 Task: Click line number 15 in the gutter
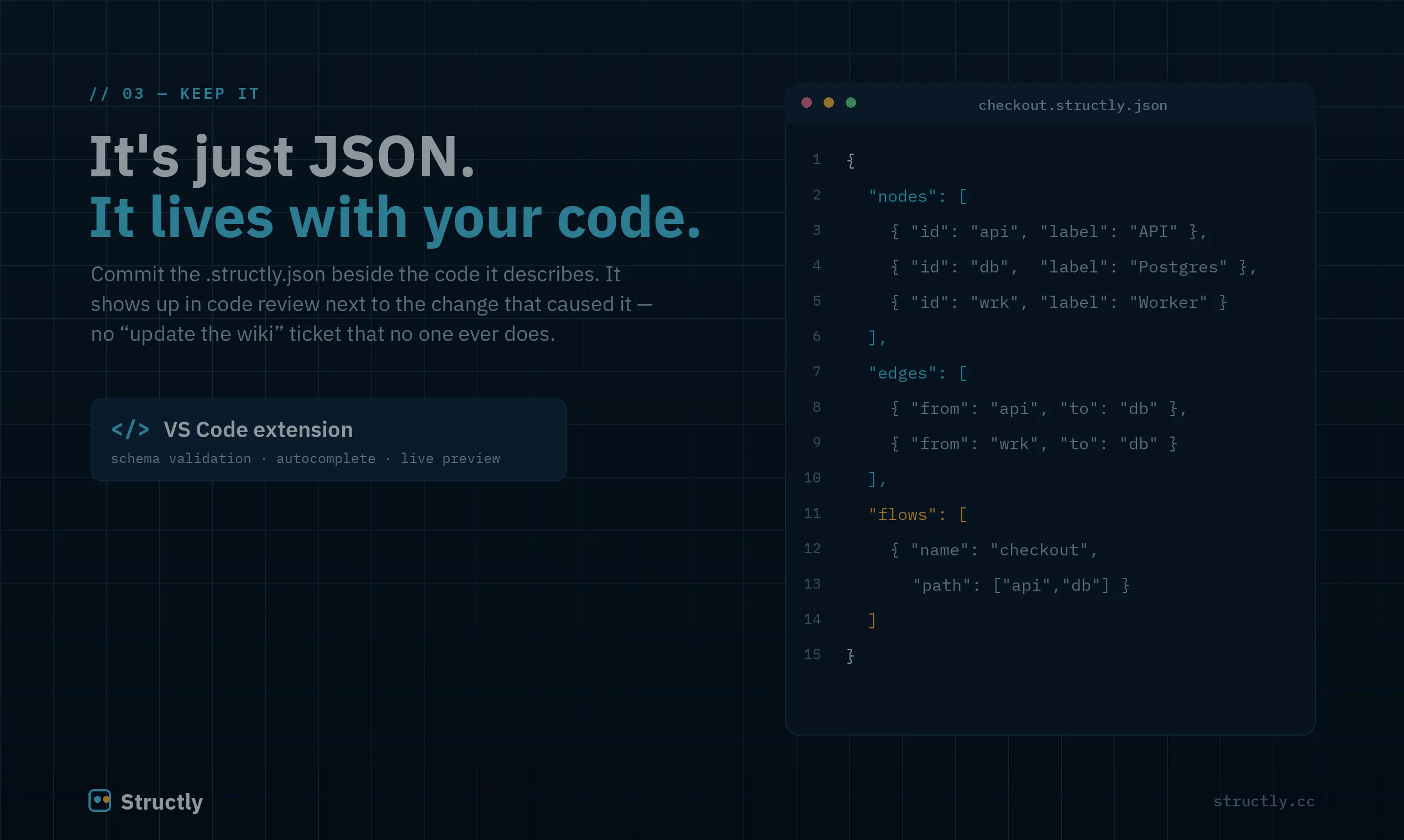click(x=812, y=655)
